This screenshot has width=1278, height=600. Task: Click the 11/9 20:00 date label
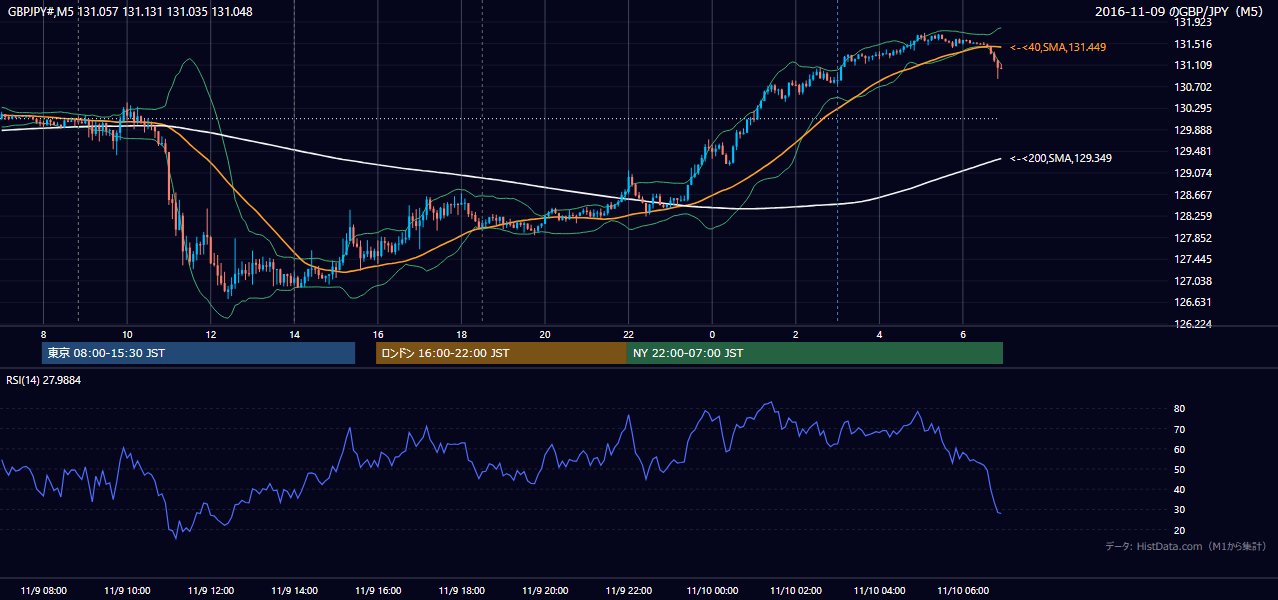[545, 590]
